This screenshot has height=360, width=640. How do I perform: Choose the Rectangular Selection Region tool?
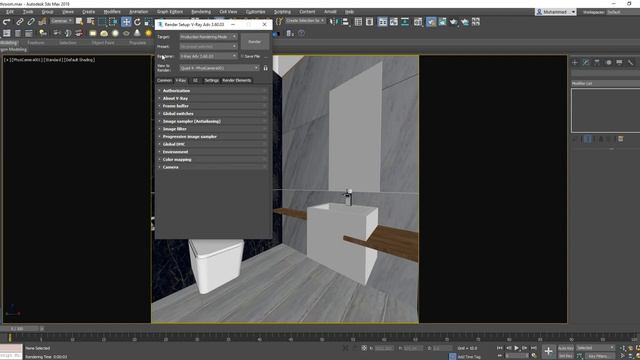tap(102, 22)
